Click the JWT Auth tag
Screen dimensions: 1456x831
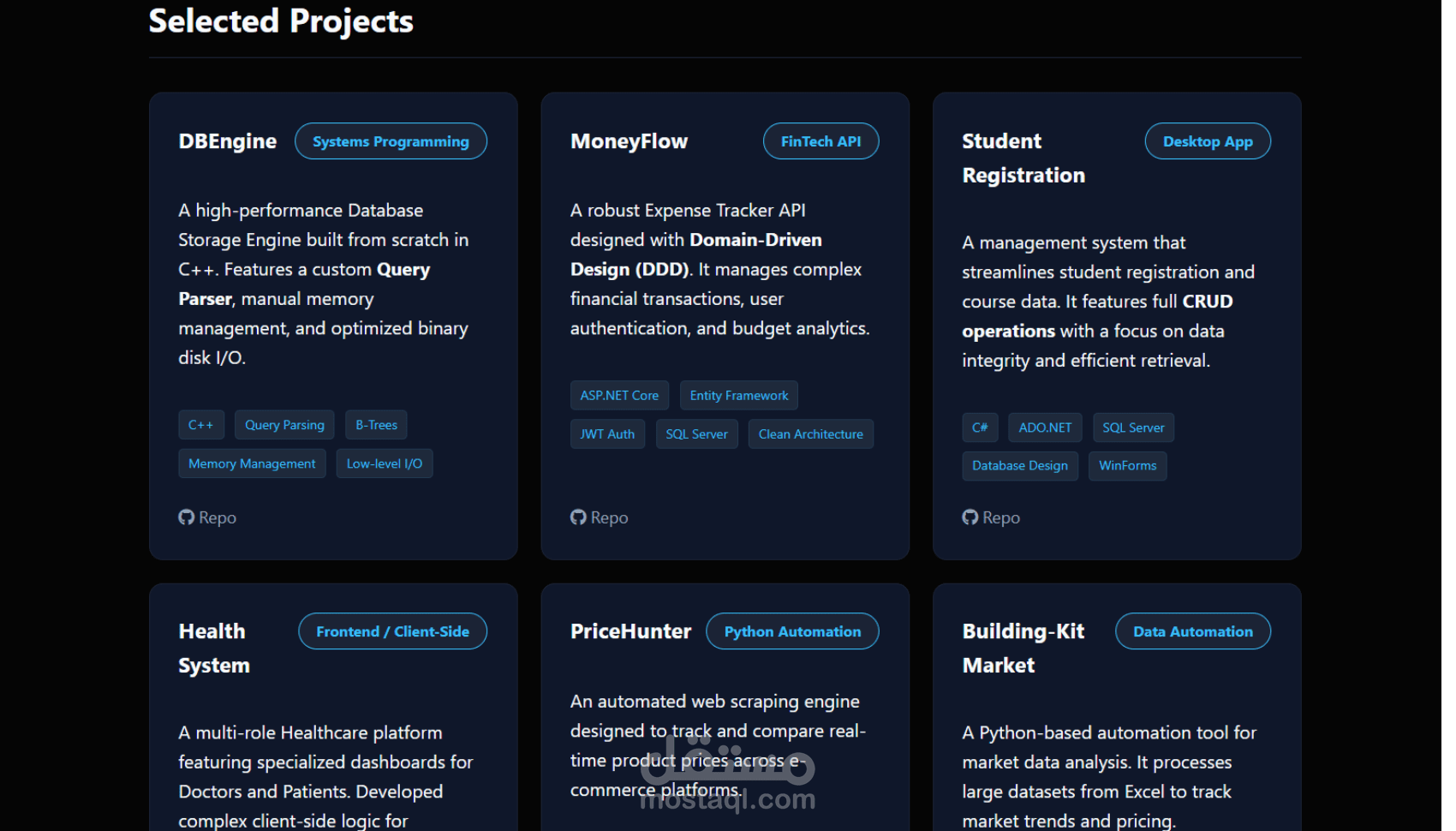[x=607, y=434]
